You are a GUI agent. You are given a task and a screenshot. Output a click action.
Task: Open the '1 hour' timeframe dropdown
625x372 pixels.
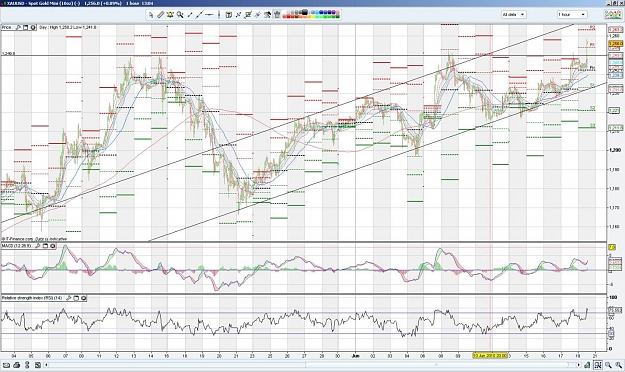click(572, 15)
